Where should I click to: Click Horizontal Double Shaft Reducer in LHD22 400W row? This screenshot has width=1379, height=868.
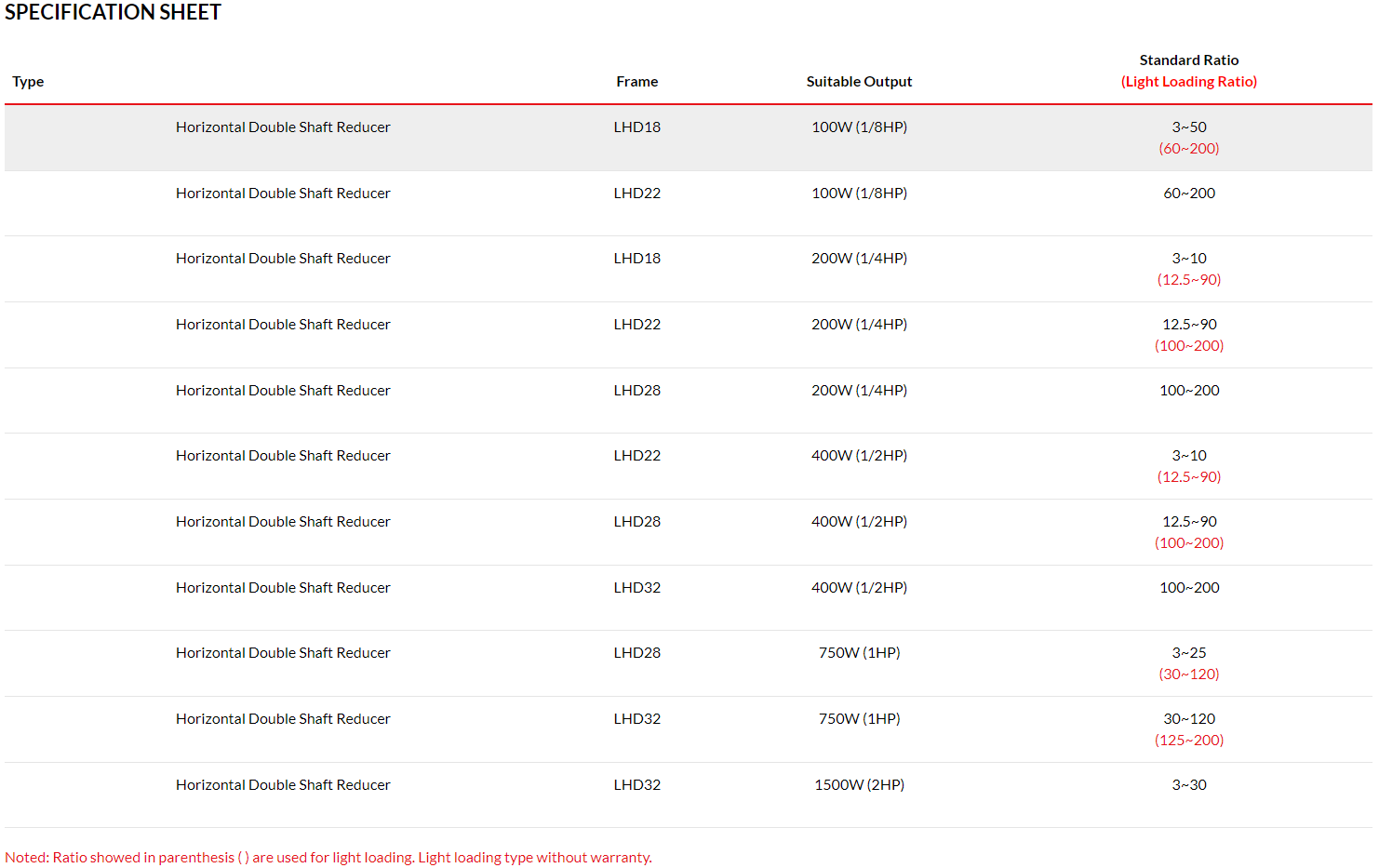283,456
